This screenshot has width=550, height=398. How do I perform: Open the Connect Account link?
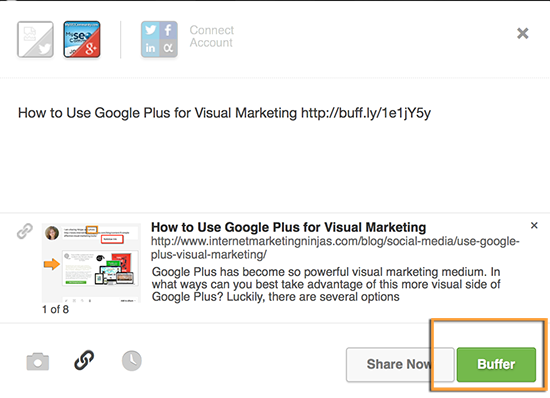coord(212,36)
